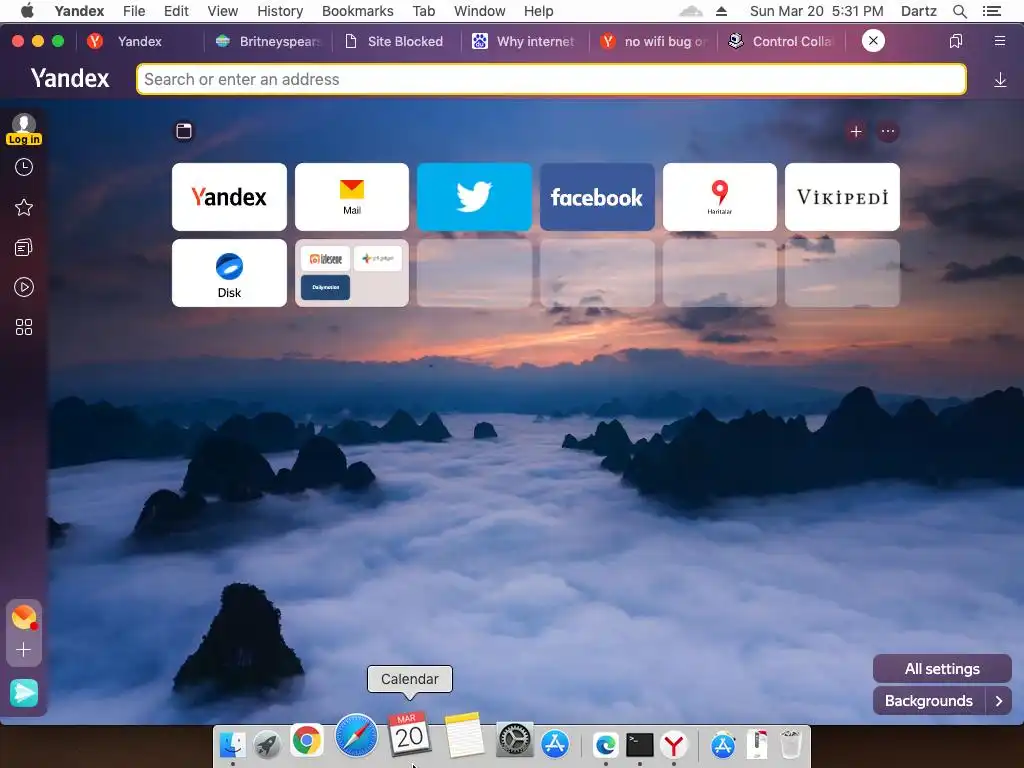
Task: Open the Yandex tile
Action: tap(229, 197)
